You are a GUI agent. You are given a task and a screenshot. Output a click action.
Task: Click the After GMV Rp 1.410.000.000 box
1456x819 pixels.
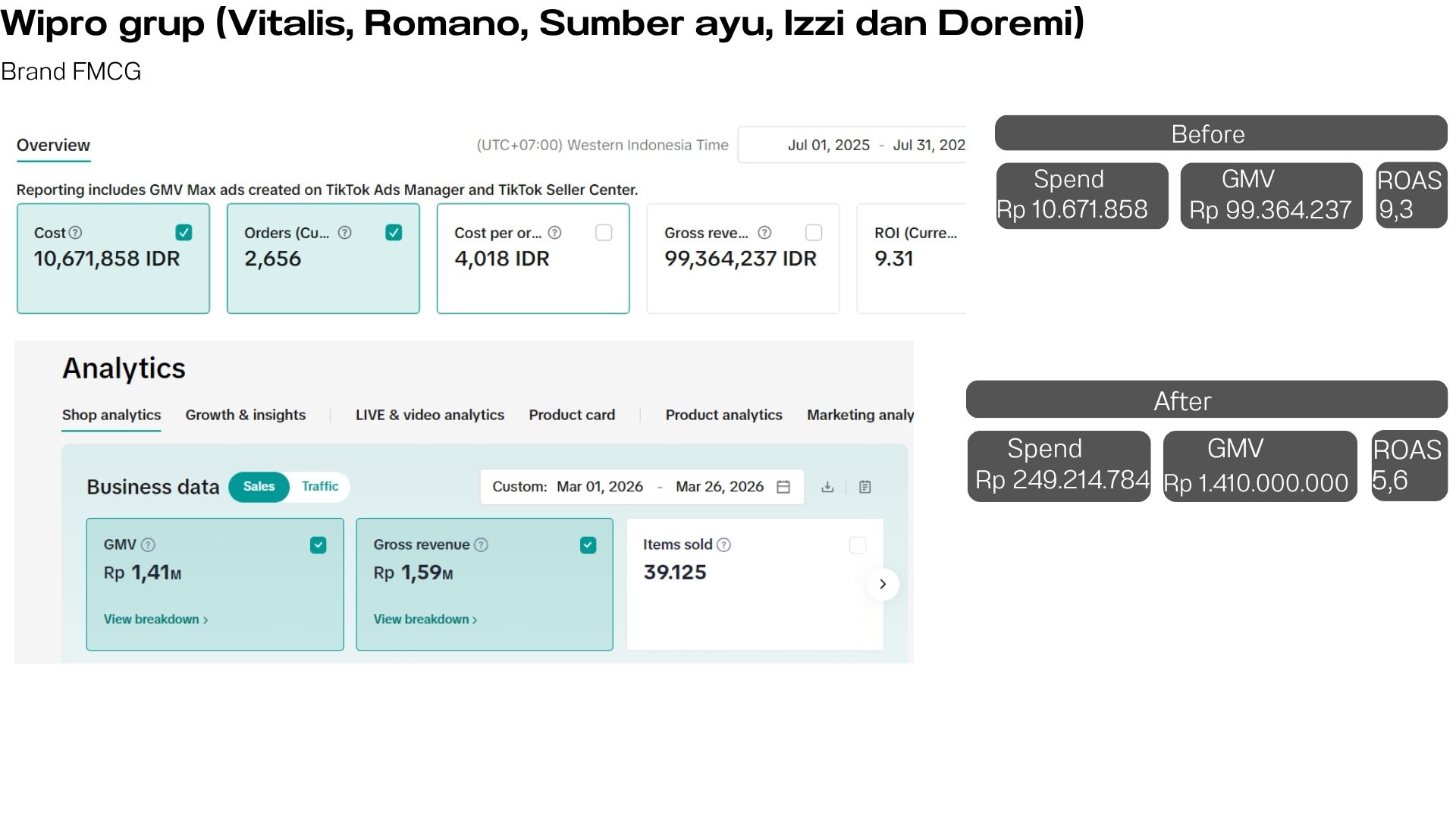(x=1260, y=466)
